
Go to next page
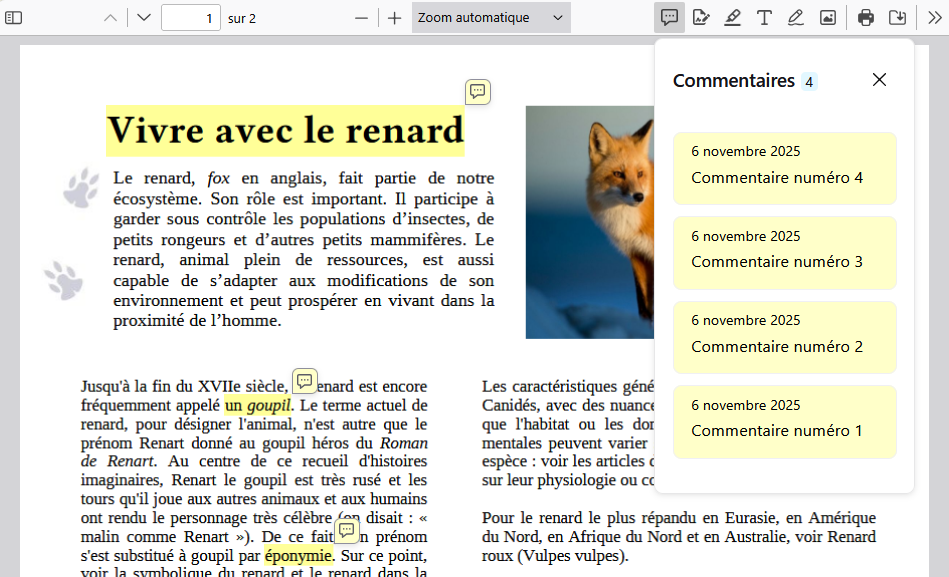[144, 18]
